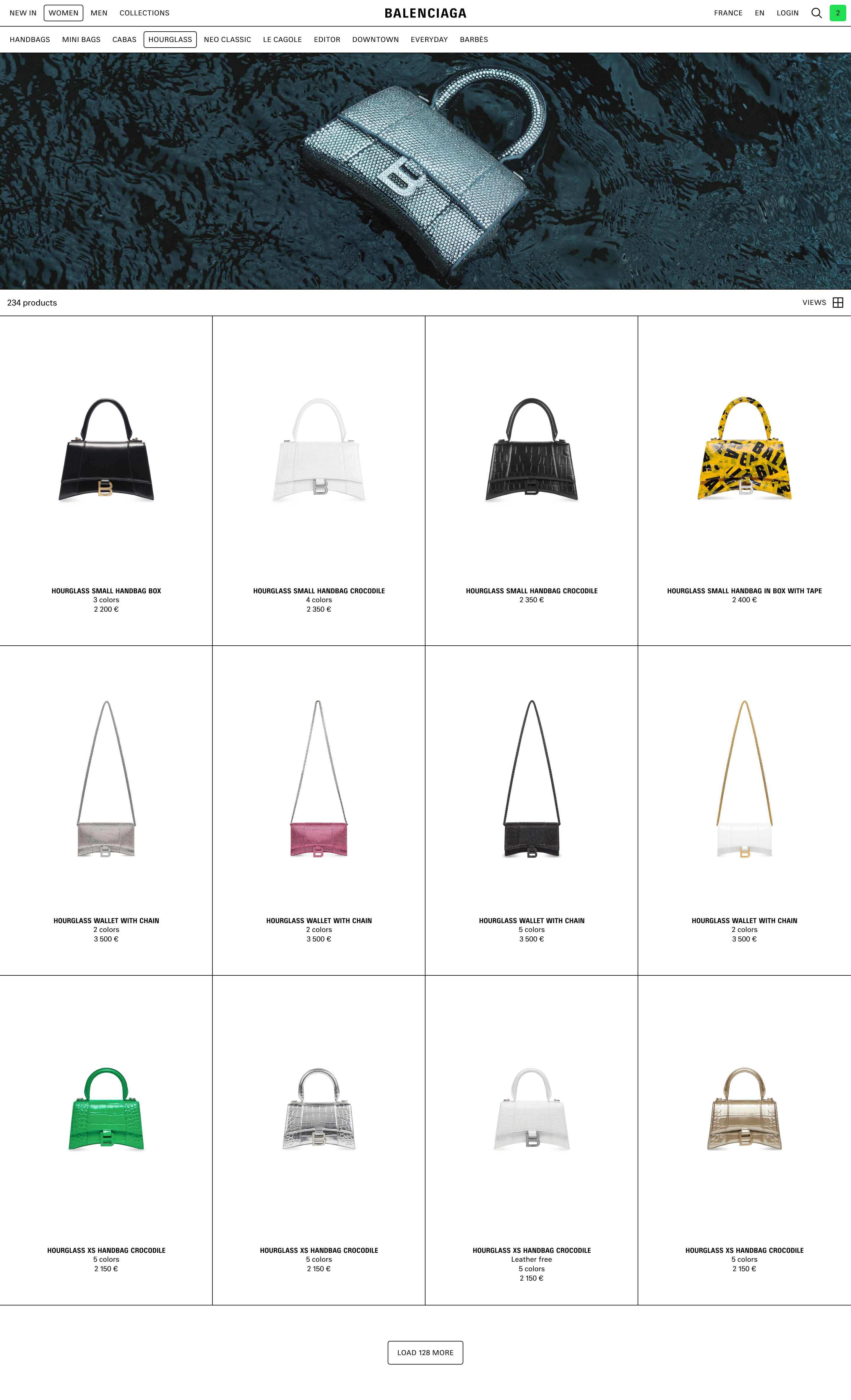Switch to Handbags category tab
Viewport: 851px width, 1400px height.
pos(30,40)
